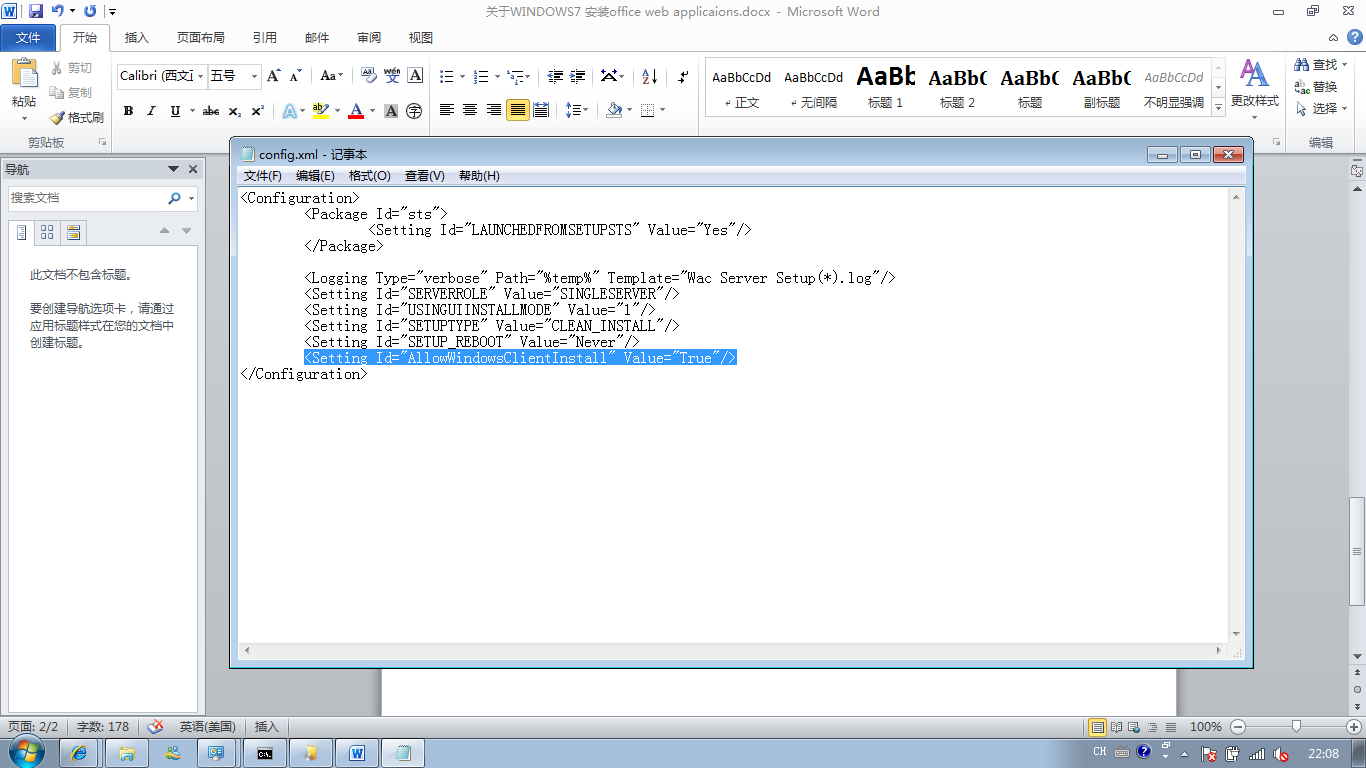
Task: Apply the 无间隔 style
Action: tap(813, 87)
